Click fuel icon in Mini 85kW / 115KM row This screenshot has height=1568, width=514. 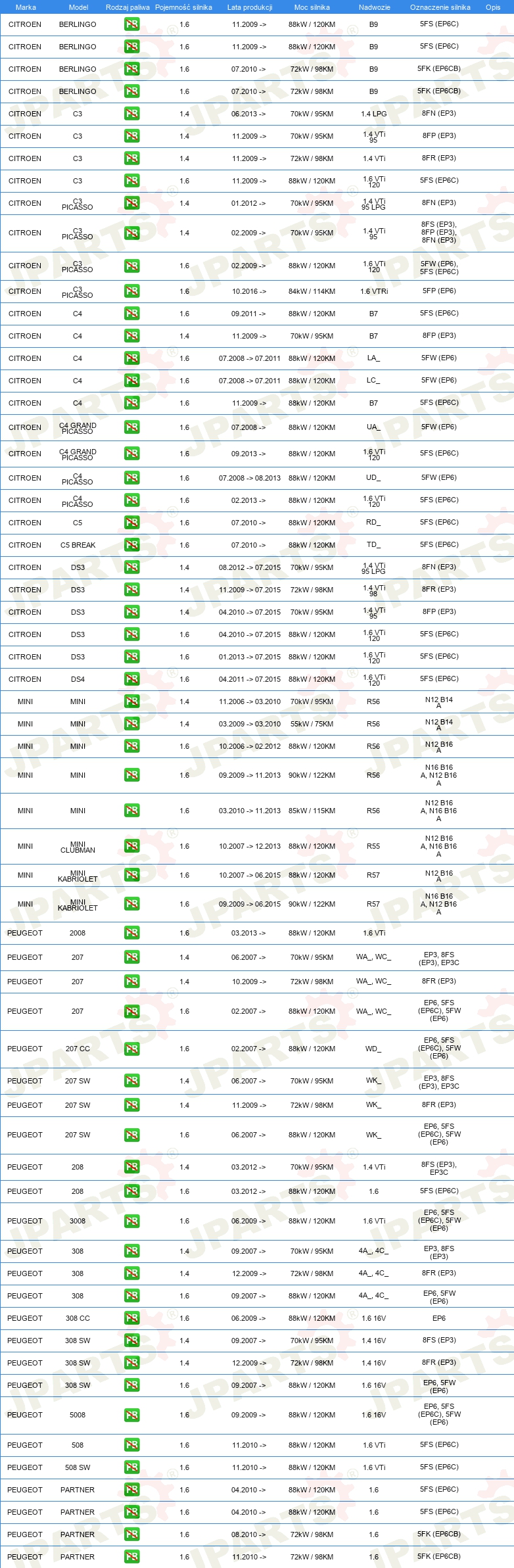point(131,811)
